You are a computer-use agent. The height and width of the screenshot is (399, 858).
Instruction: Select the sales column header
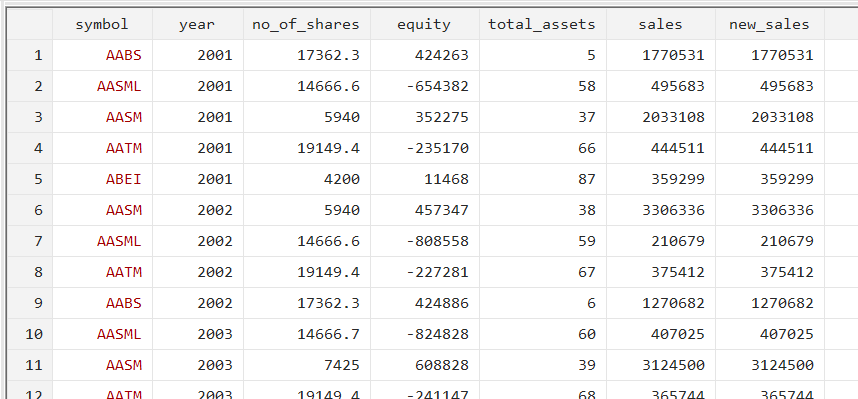click(660, 24)
